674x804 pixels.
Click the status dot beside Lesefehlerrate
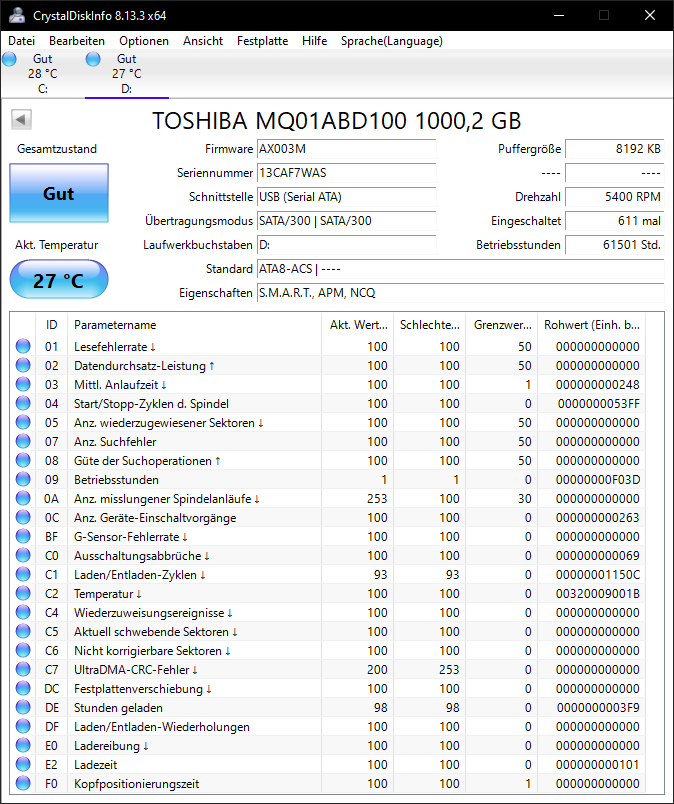pyautogui.click(x=22, y=346)
